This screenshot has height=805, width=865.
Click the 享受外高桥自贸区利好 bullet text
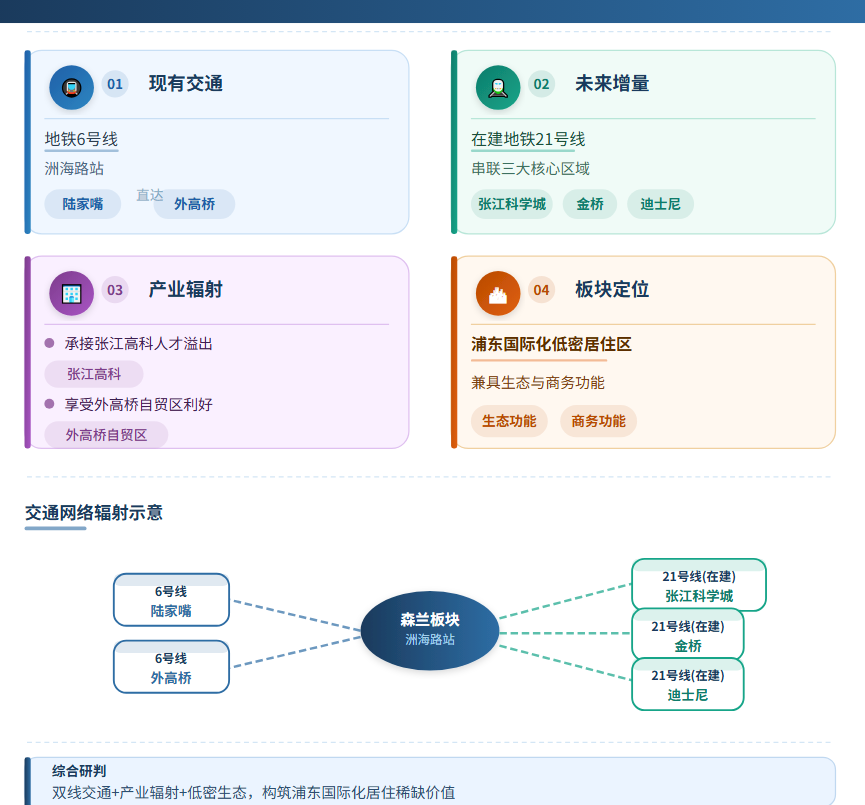[x=138, y=404]
